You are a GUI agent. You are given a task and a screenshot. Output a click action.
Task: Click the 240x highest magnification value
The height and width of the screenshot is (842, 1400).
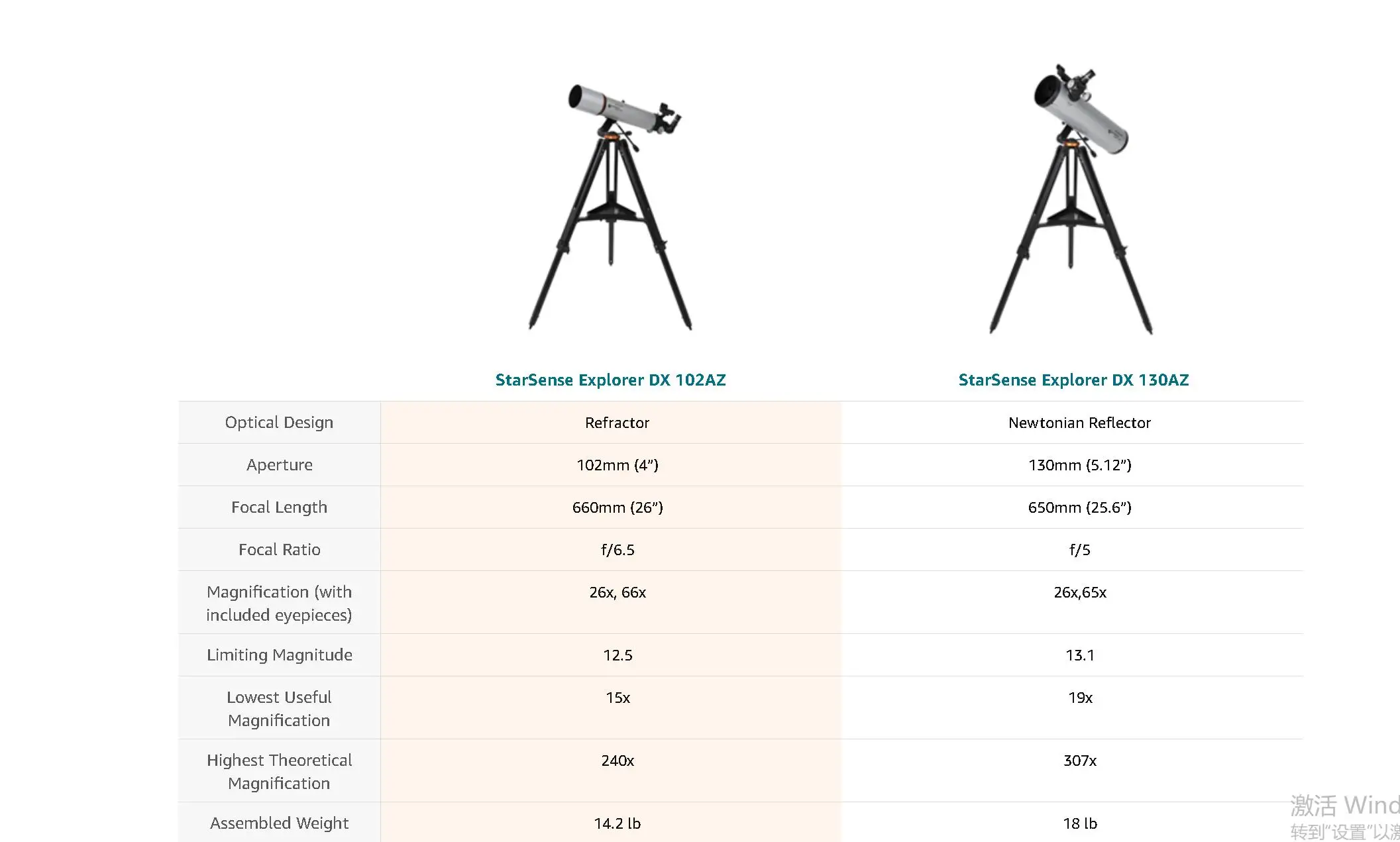click(x=617, y=761)
